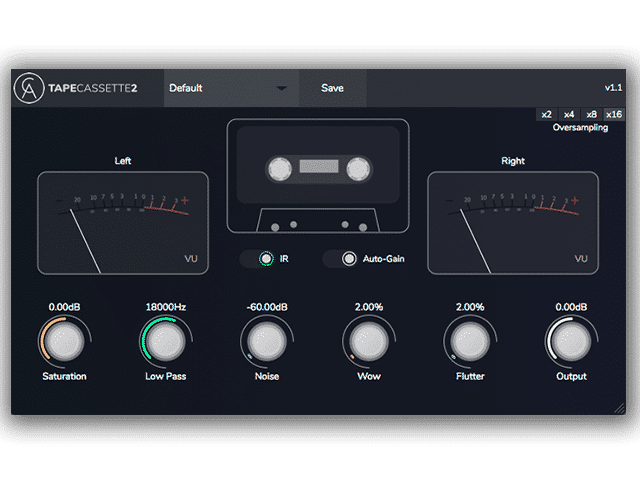Click the Saturation value 0.00dB
This screenshot has width=640, height=500.
click(x=64, y=307)
